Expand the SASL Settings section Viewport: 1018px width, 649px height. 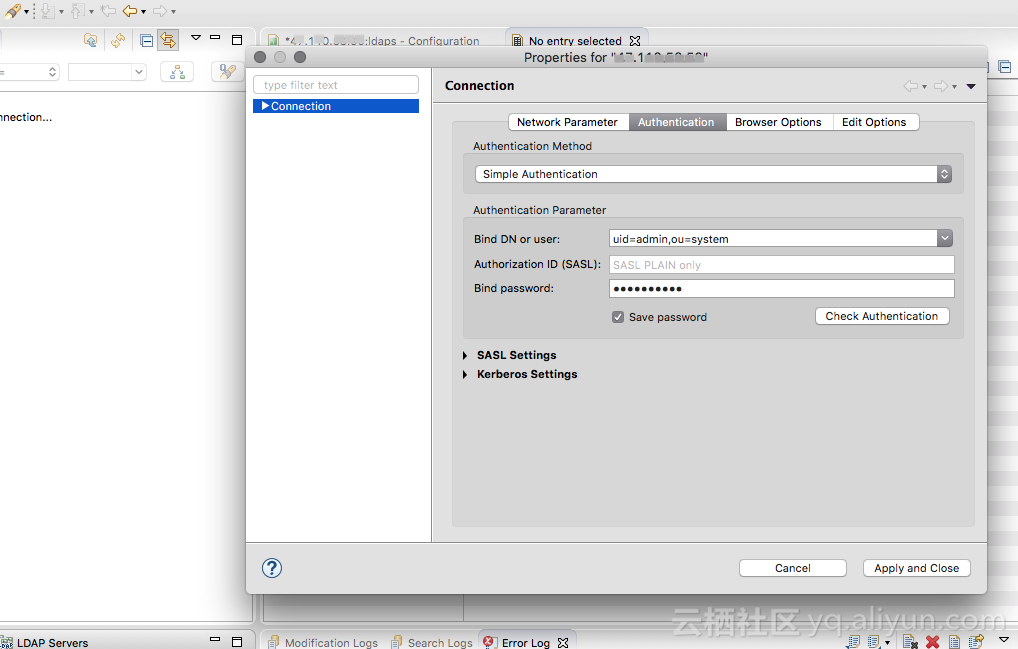pos(465,355)
